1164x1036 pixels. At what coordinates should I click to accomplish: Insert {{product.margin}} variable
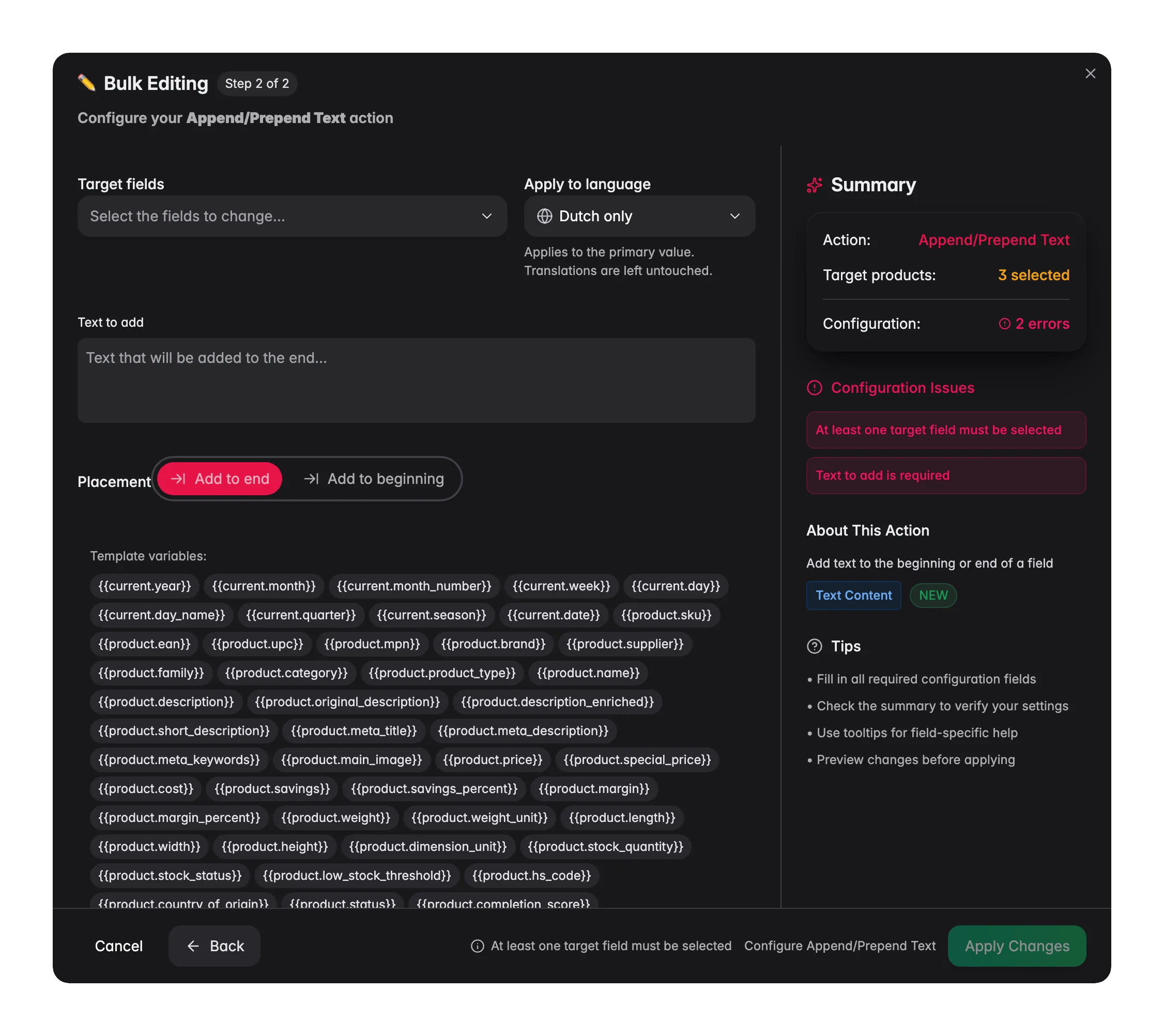tap(594, 789)
